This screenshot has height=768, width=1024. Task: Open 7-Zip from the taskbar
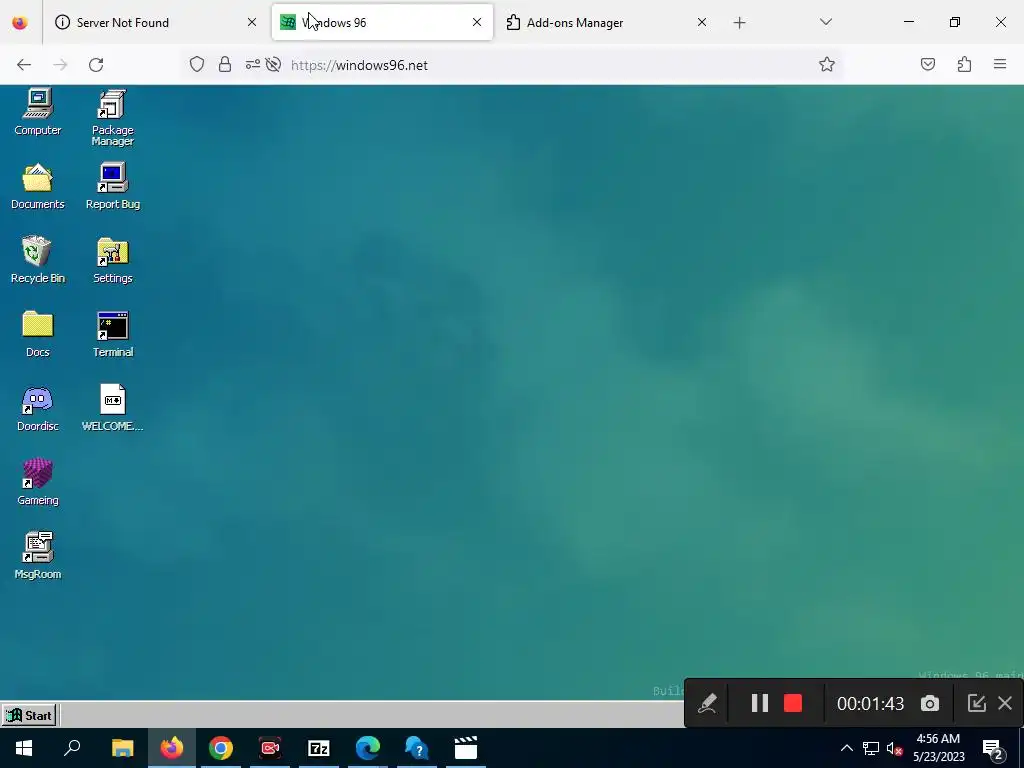[x=319, y=748]
